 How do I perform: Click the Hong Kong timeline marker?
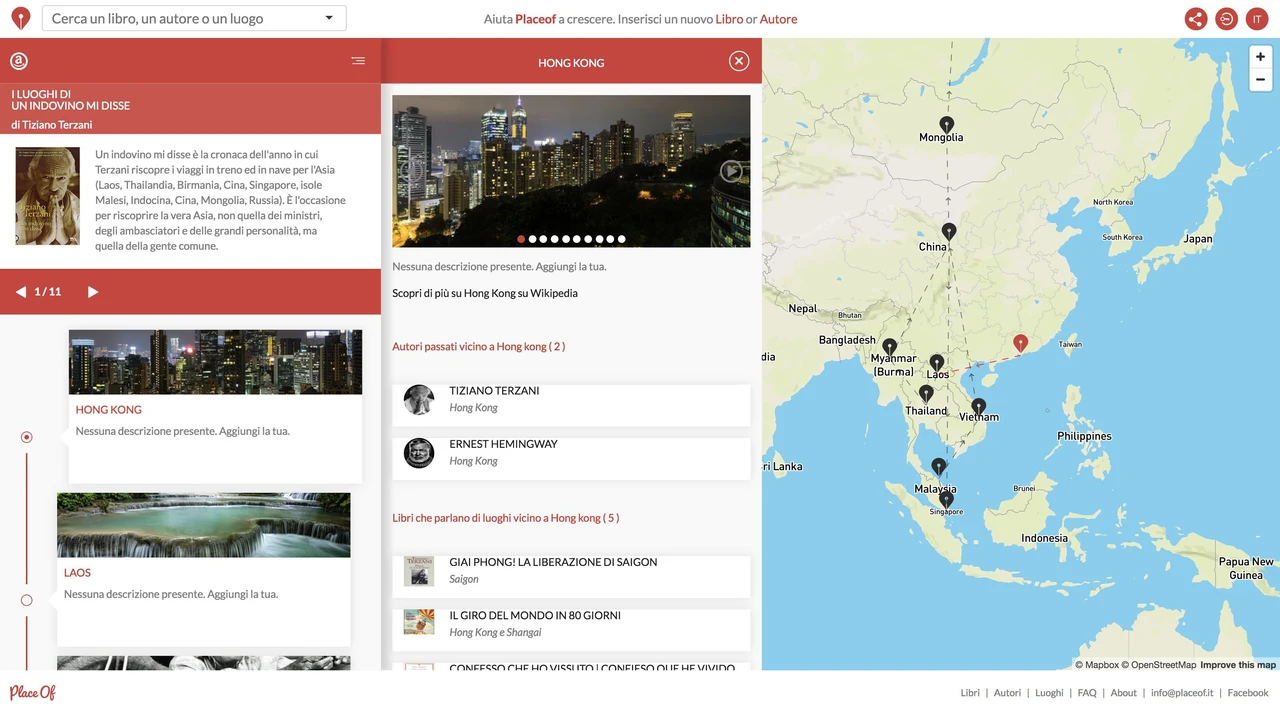pos(27,437)
